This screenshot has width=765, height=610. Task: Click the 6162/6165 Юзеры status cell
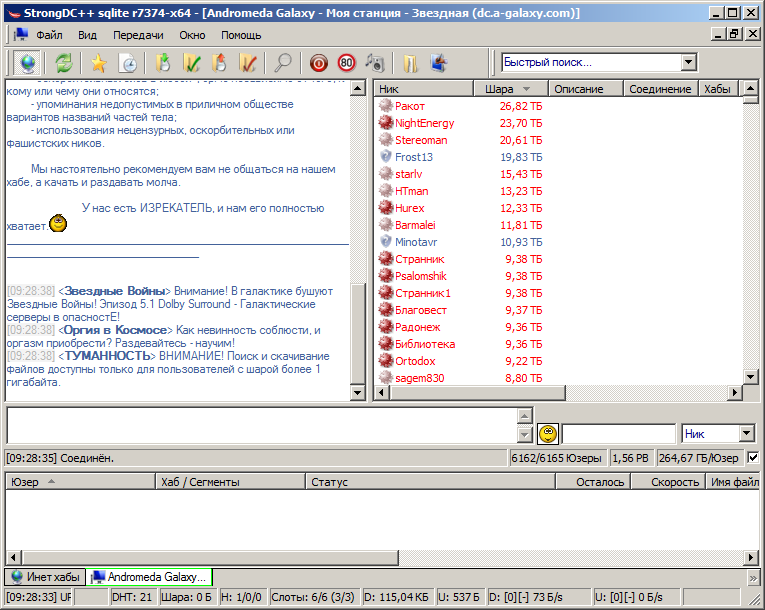(556, 458)
